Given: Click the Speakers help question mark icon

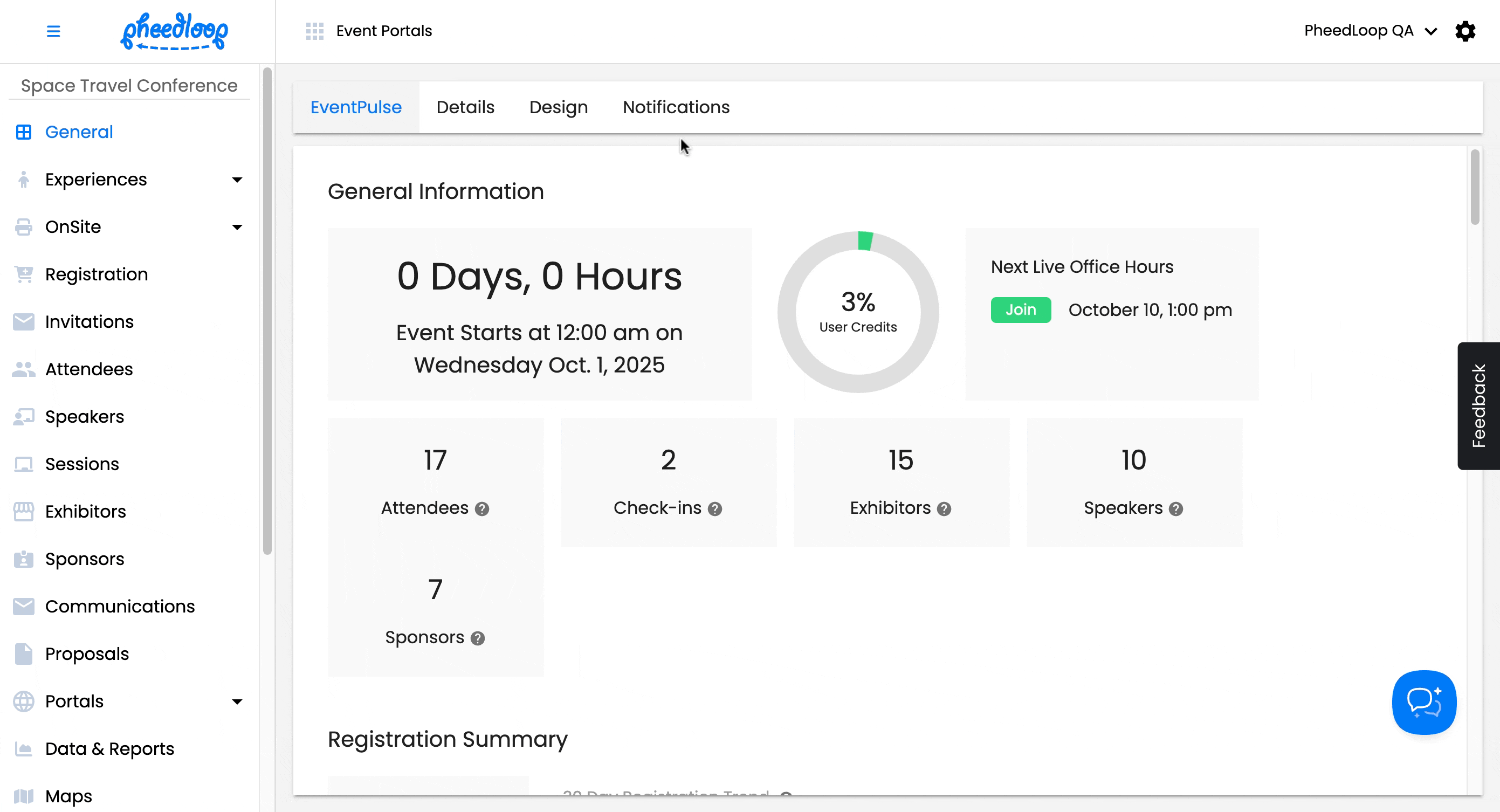Looking at the screenshot, I should (1175, 508).
